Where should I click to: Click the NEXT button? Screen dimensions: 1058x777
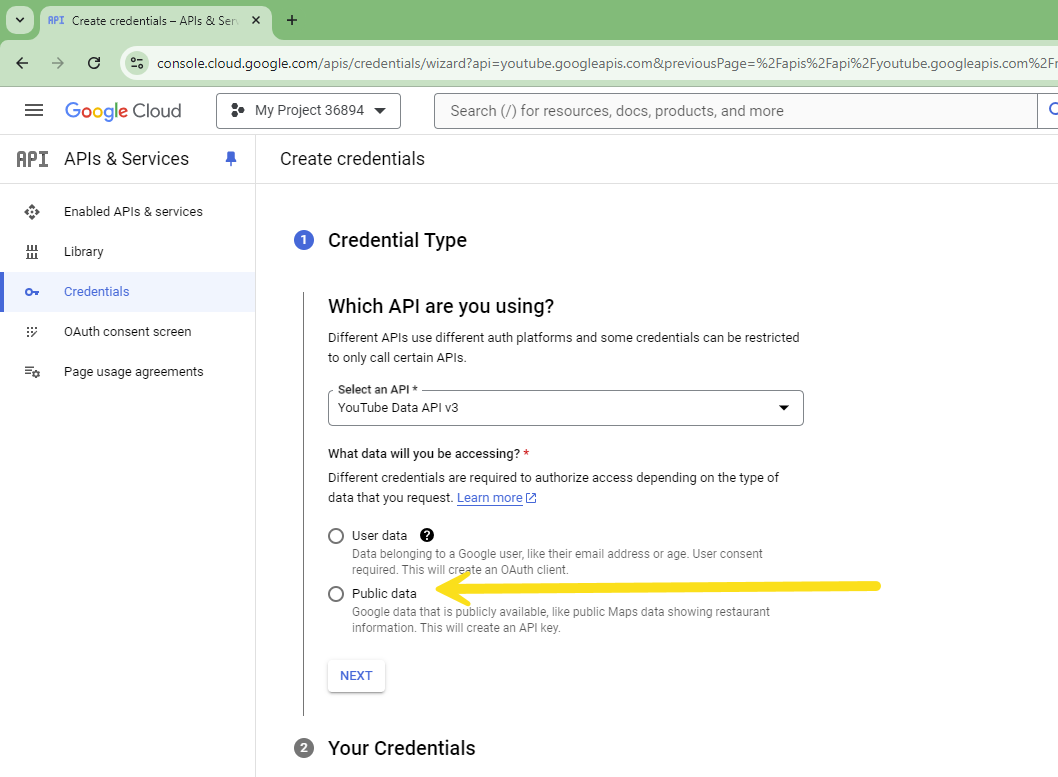pos(356,676)
